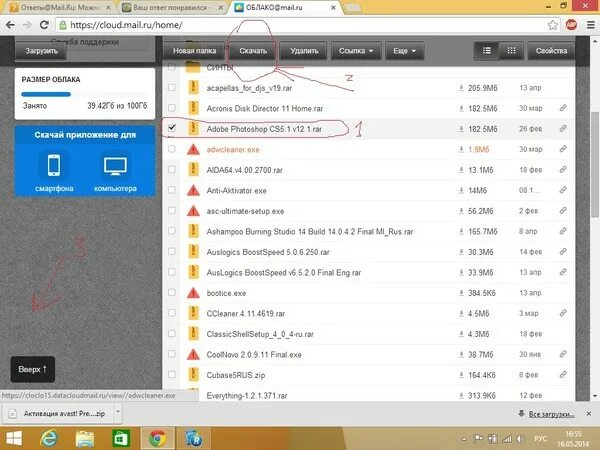The height and width of the screenshot is (450, 600).
Task: Click archive icon of Cubase5RUS.zip
Action: pyautogui.click(x=194, y=375)
